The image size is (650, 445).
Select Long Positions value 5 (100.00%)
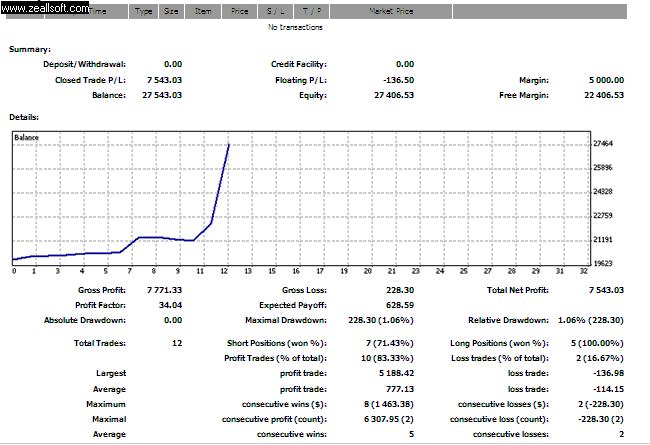click(597, 343)
